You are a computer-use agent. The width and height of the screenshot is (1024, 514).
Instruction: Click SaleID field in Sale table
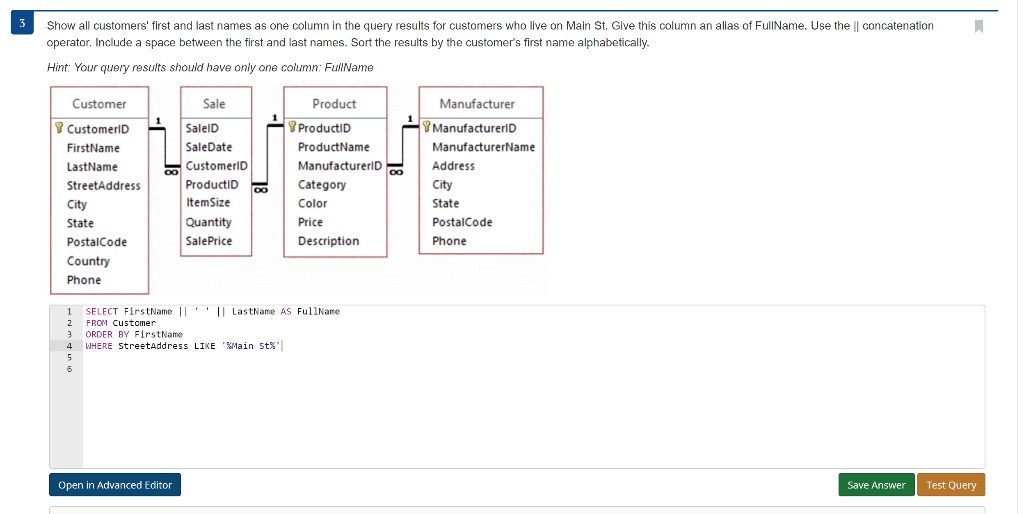(x=202, y=128)
